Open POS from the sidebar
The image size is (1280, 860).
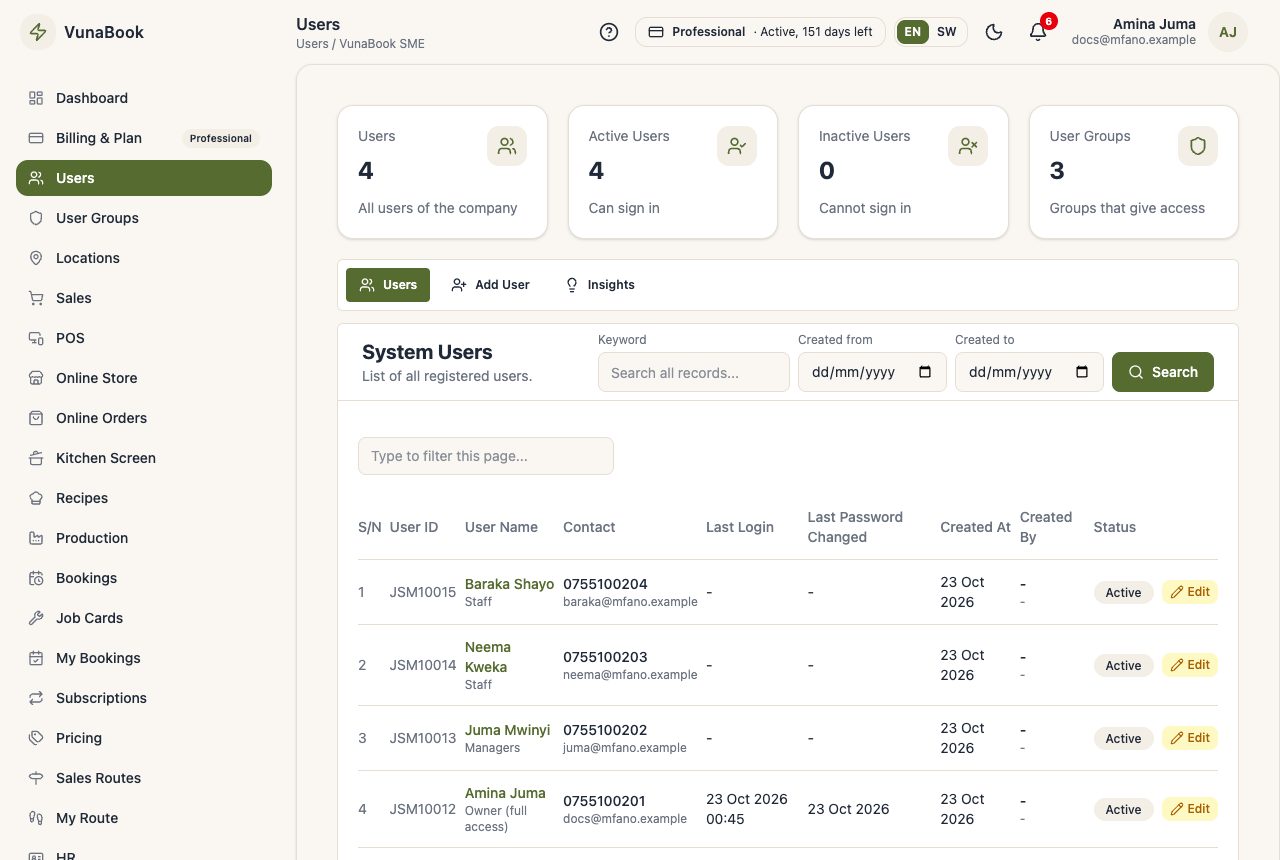[144, 338]
